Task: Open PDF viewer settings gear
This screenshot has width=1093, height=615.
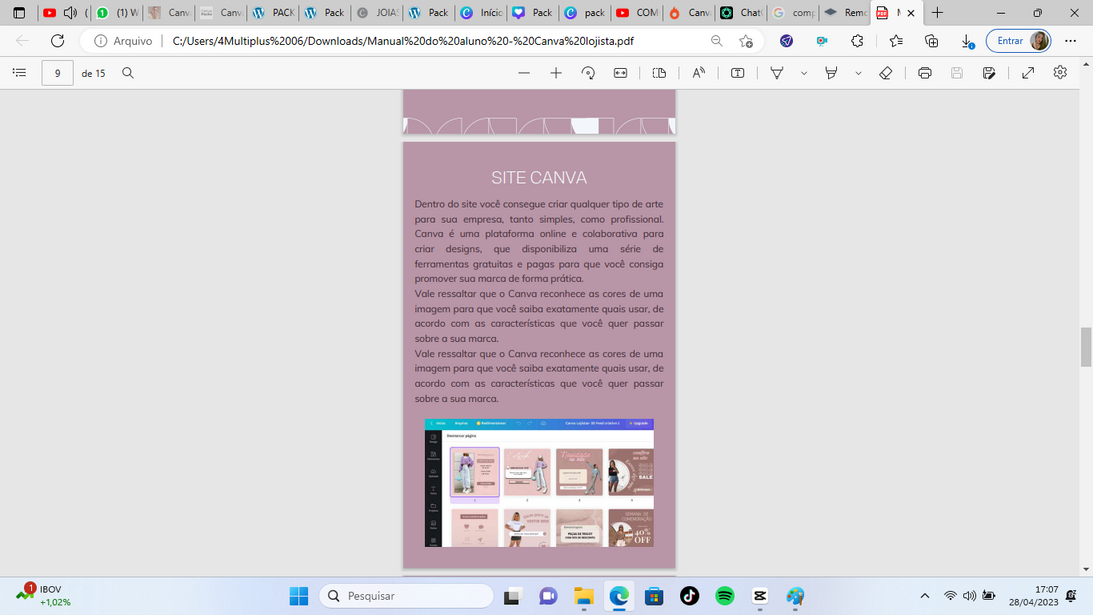Action: click(x=1060, y=73)
